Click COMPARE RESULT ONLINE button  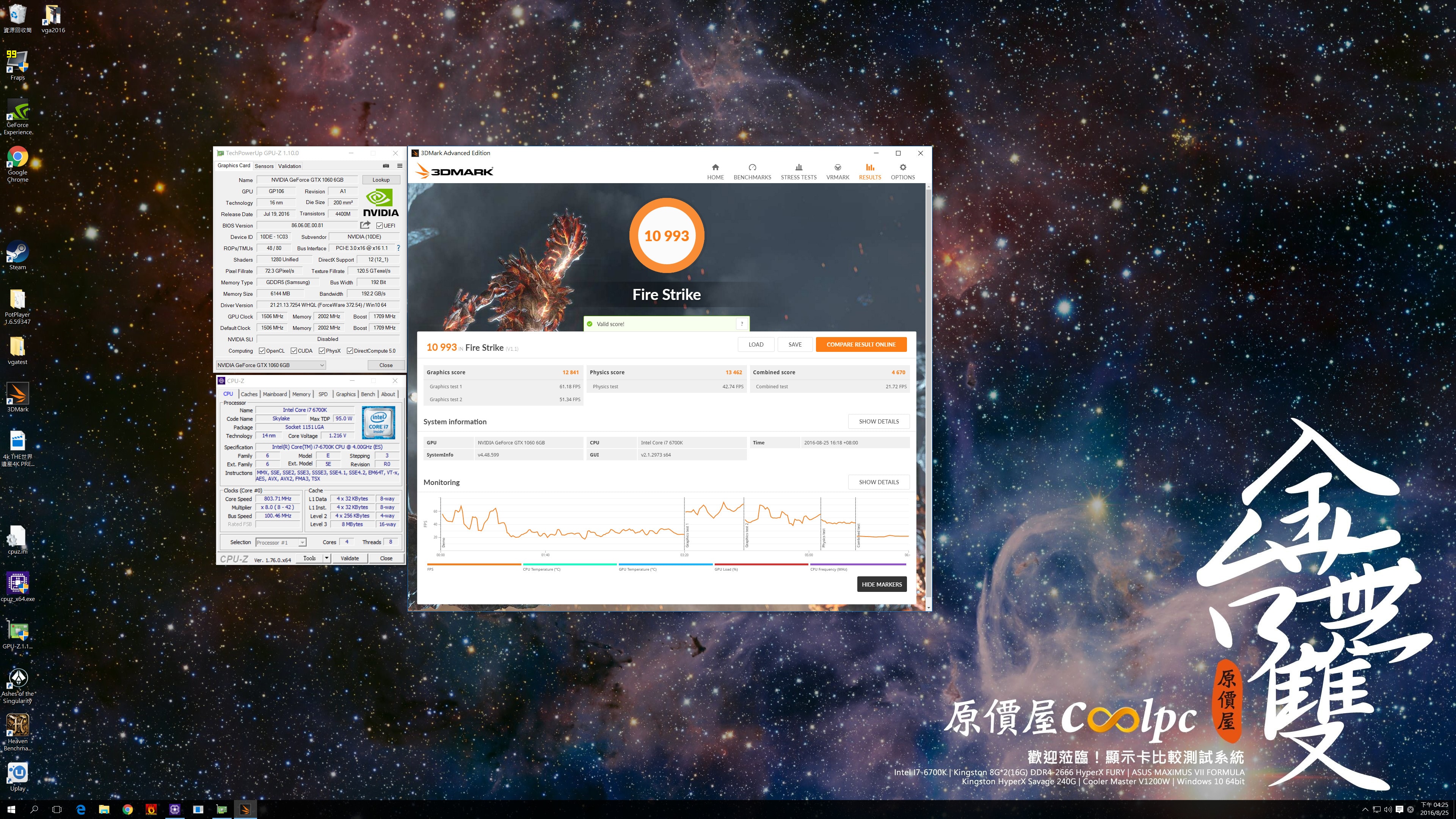tap(861, 344)
